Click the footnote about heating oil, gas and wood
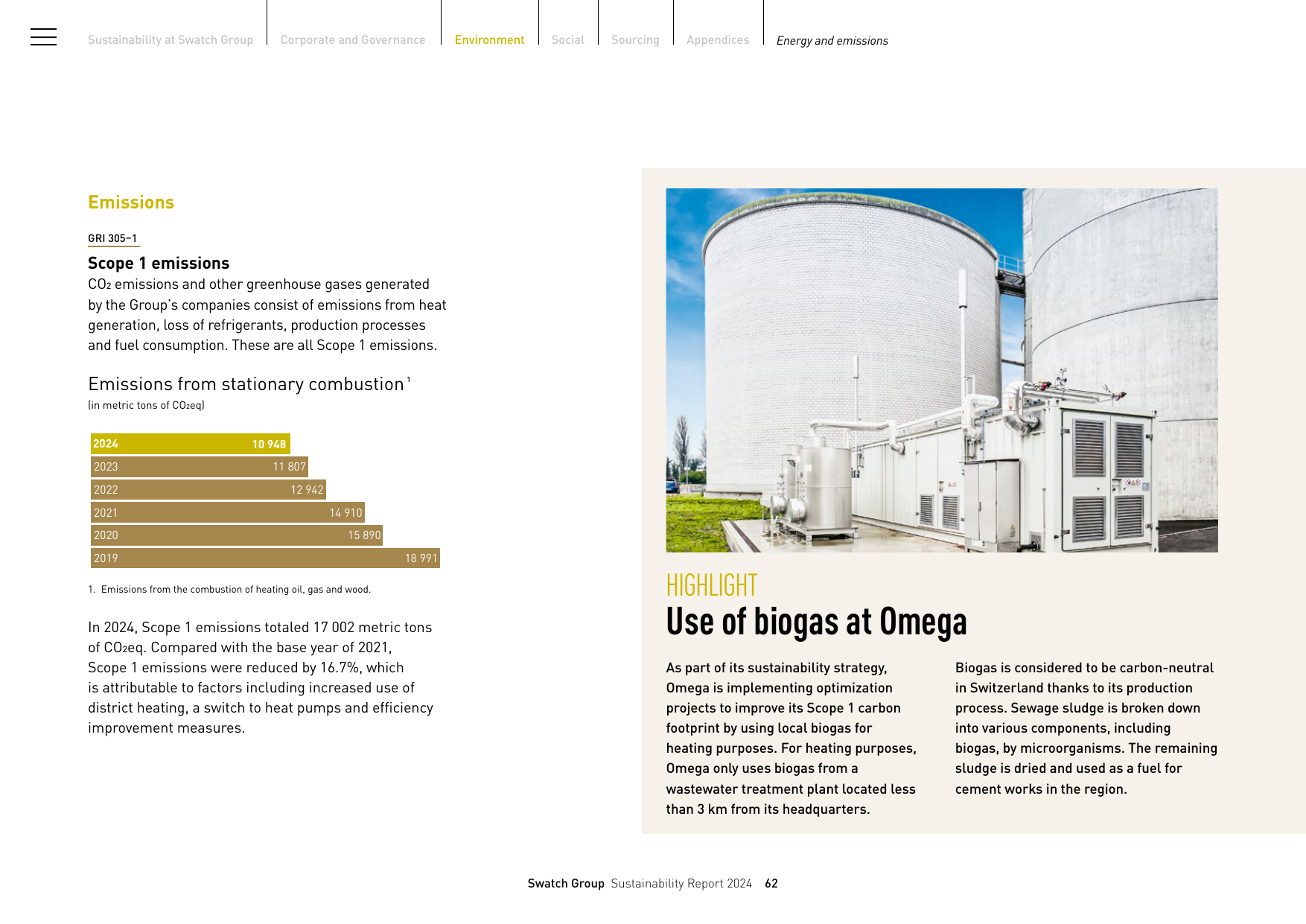The width and height of the screenshot is (1306, 924). point(229,590)
